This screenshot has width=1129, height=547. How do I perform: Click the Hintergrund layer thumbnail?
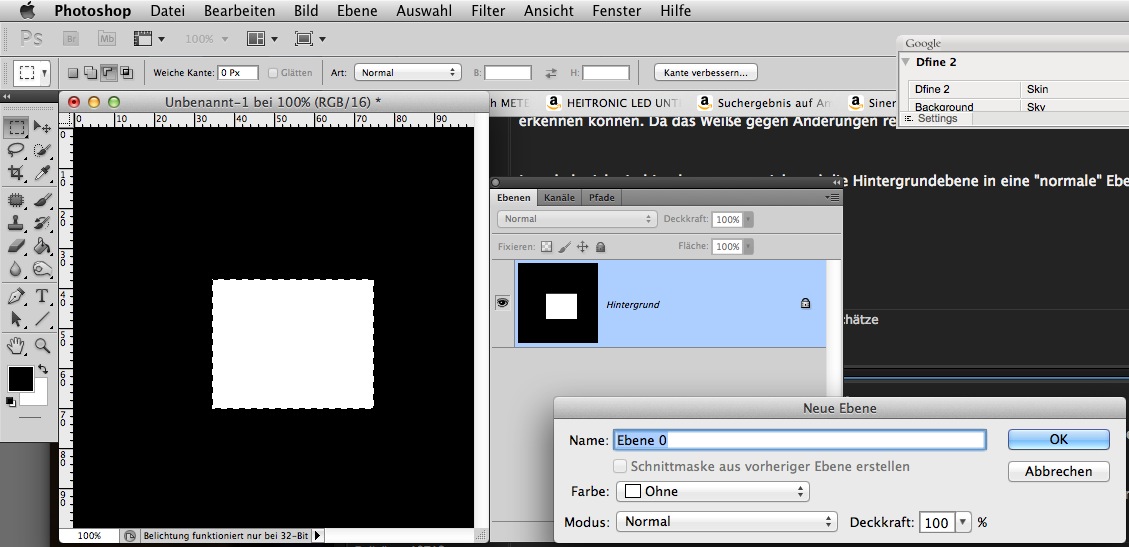coord(558,303)
